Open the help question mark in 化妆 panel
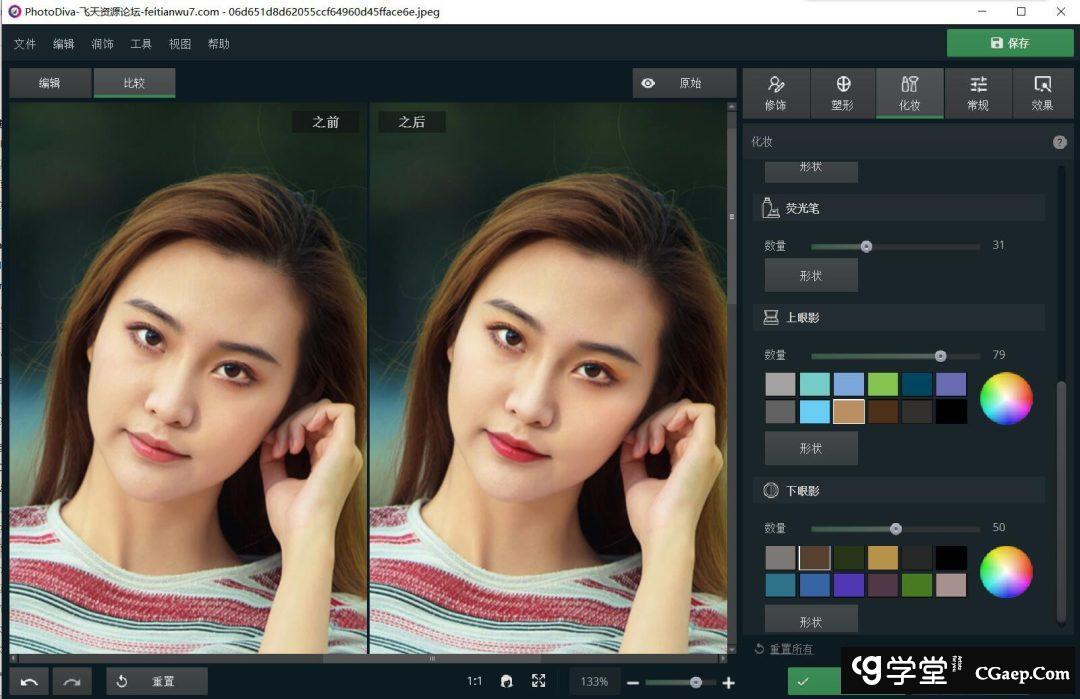 pyautogui.click(x=1060, y=142)
